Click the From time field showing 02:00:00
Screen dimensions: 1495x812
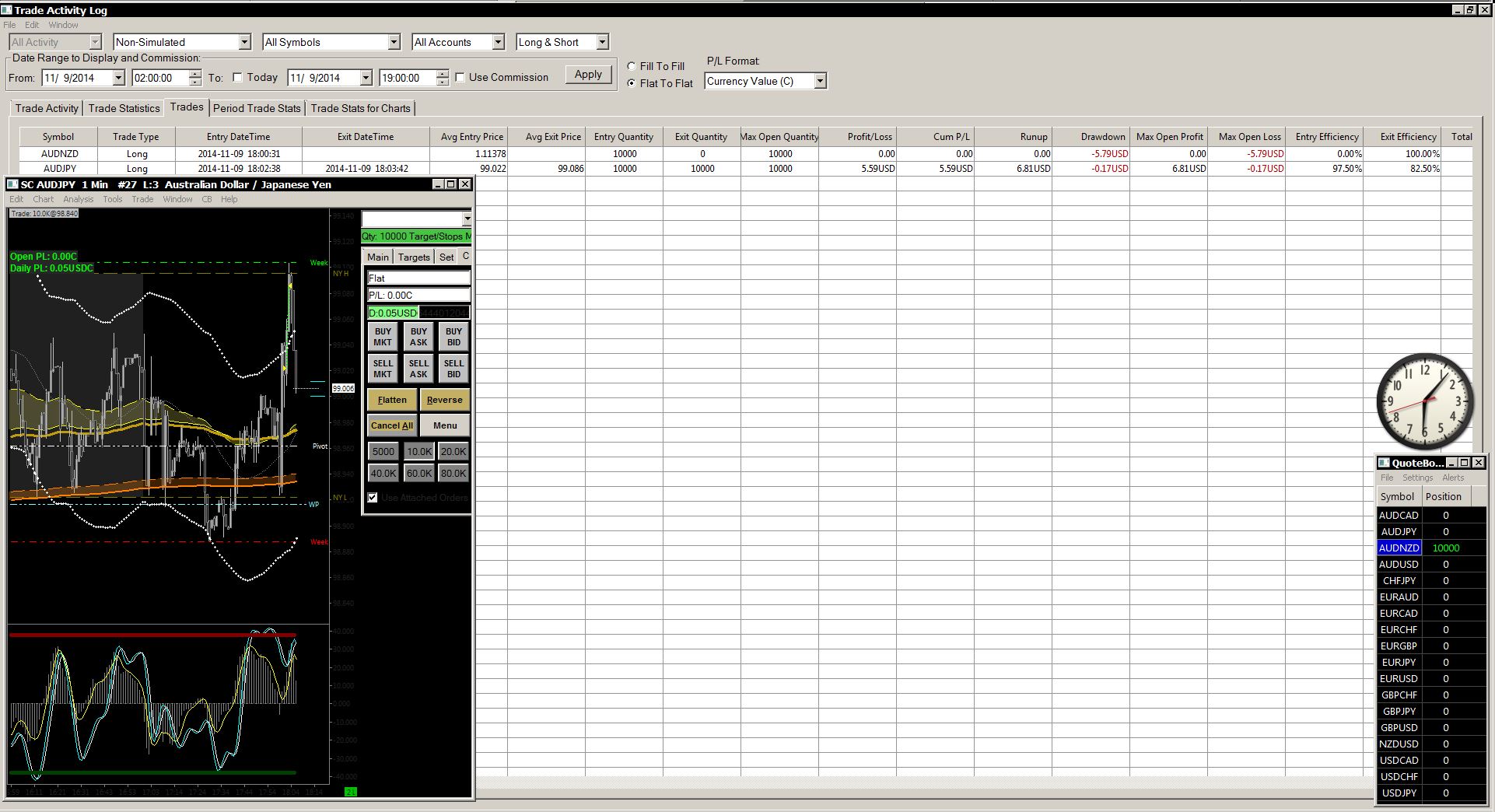pyautogui.click(x=159, y=78)
